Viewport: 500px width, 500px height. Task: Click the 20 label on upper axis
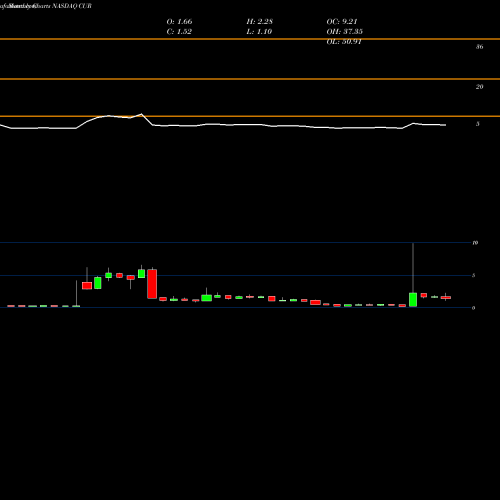479,87
